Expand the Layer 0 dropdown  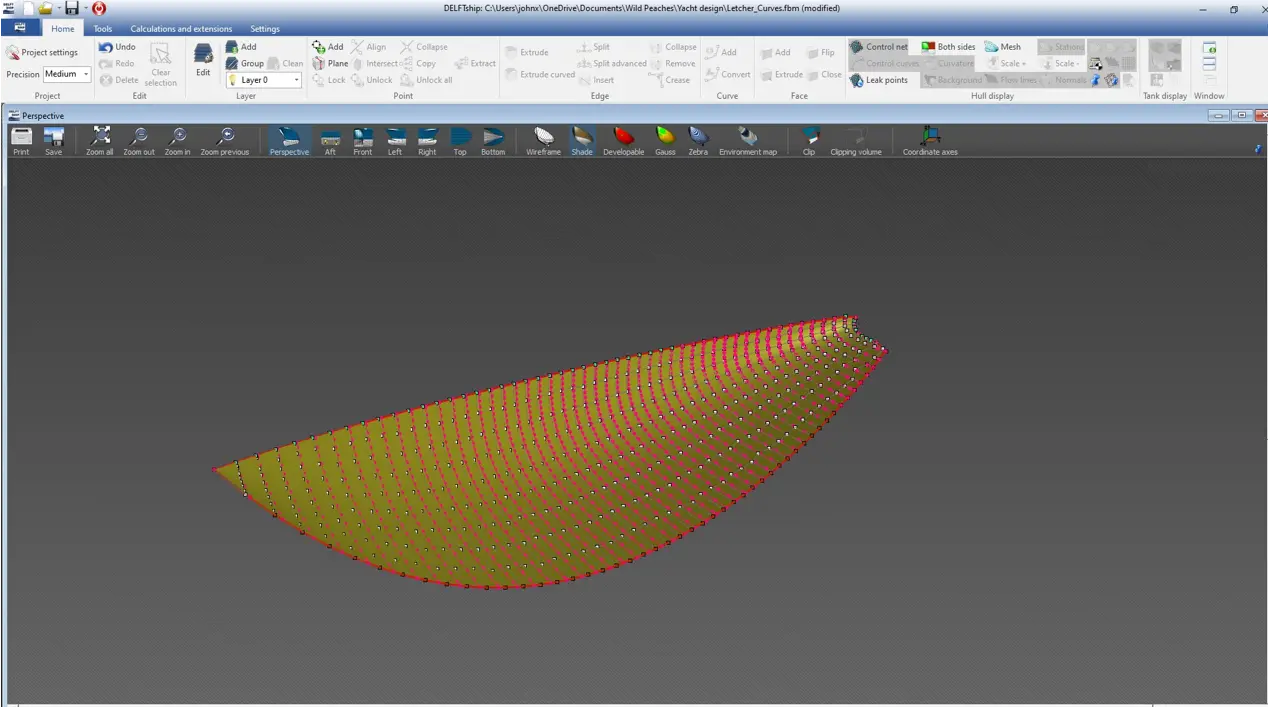[264, 80]
